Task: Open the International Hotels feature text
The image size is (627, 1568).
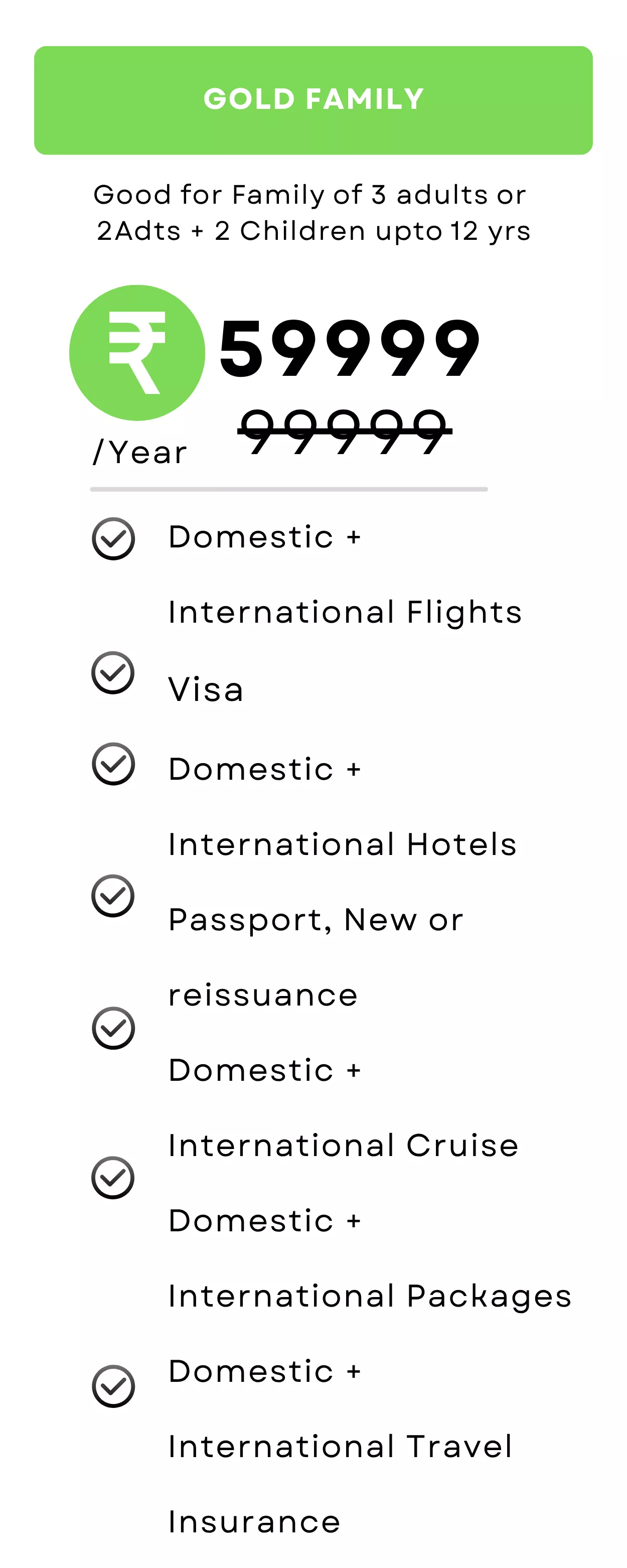Action: coord(342,806)
